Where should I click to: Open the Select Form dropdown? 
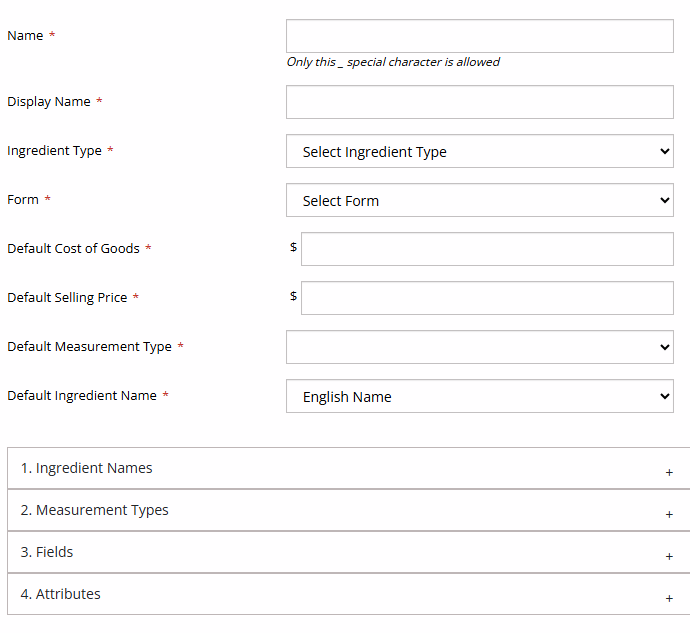[x=479, y=201]
